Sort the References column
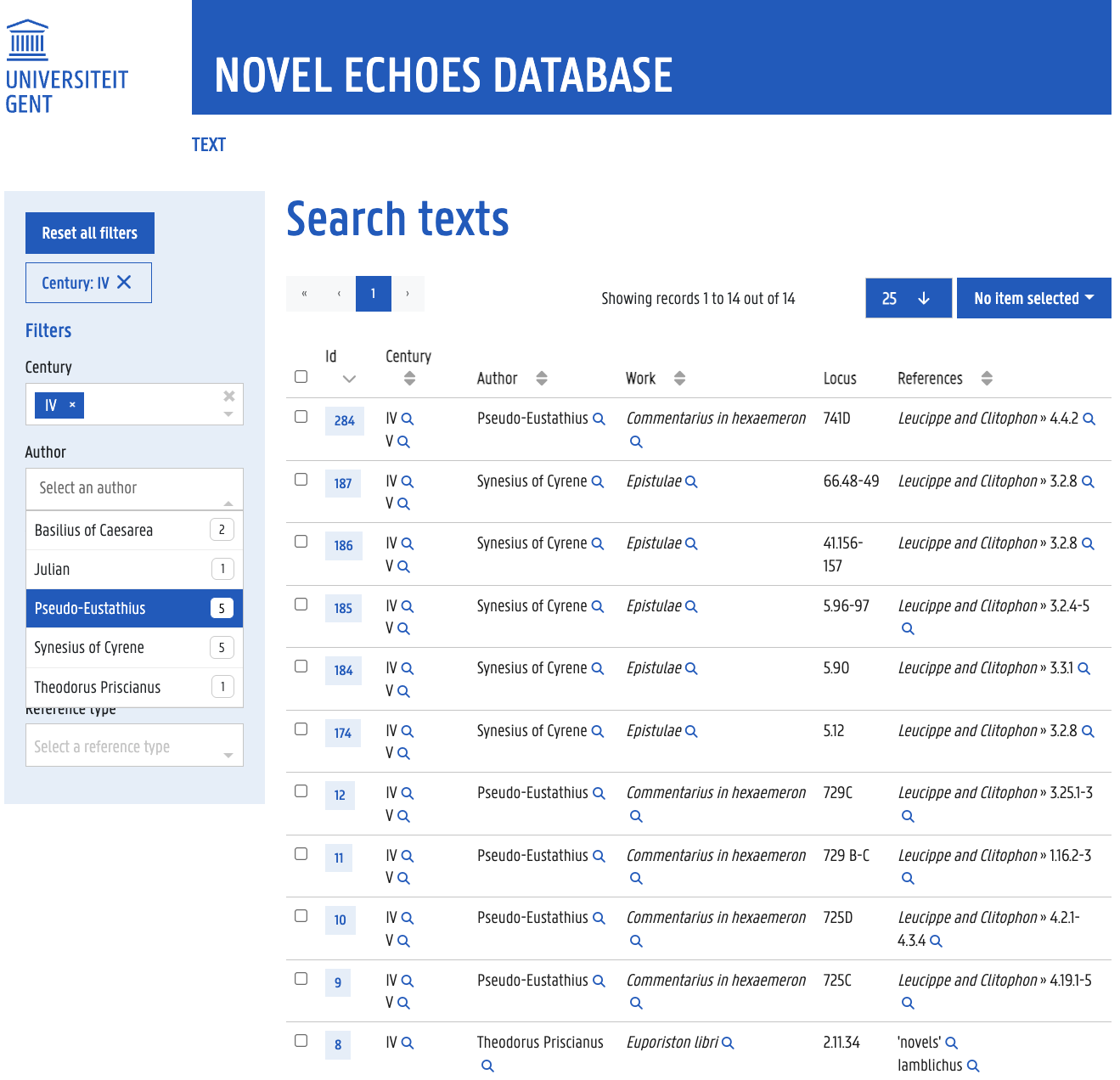 [987, 379]
